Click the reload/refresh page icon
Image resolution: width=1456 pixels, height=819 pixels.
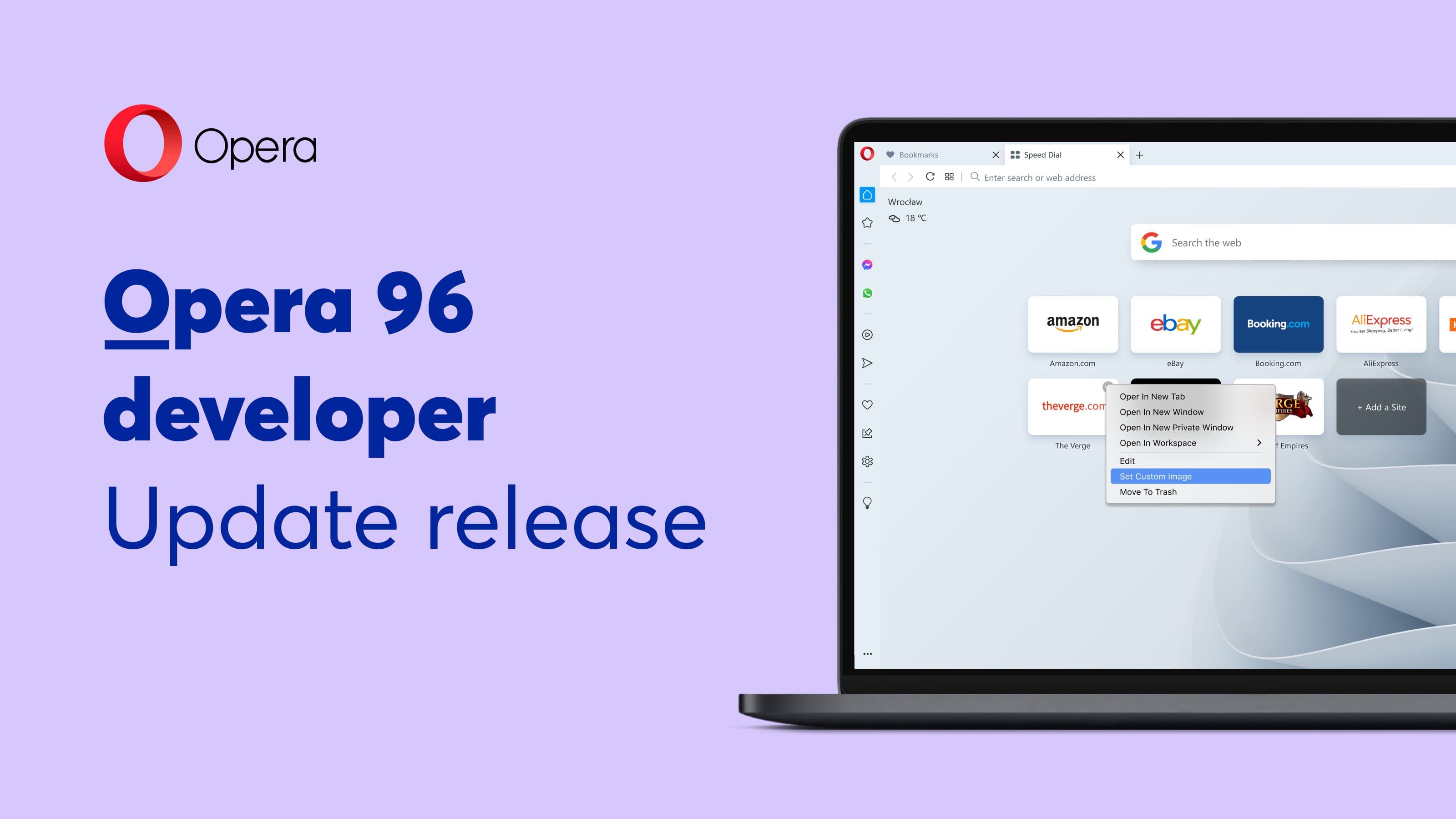click(x=929, y=177)
